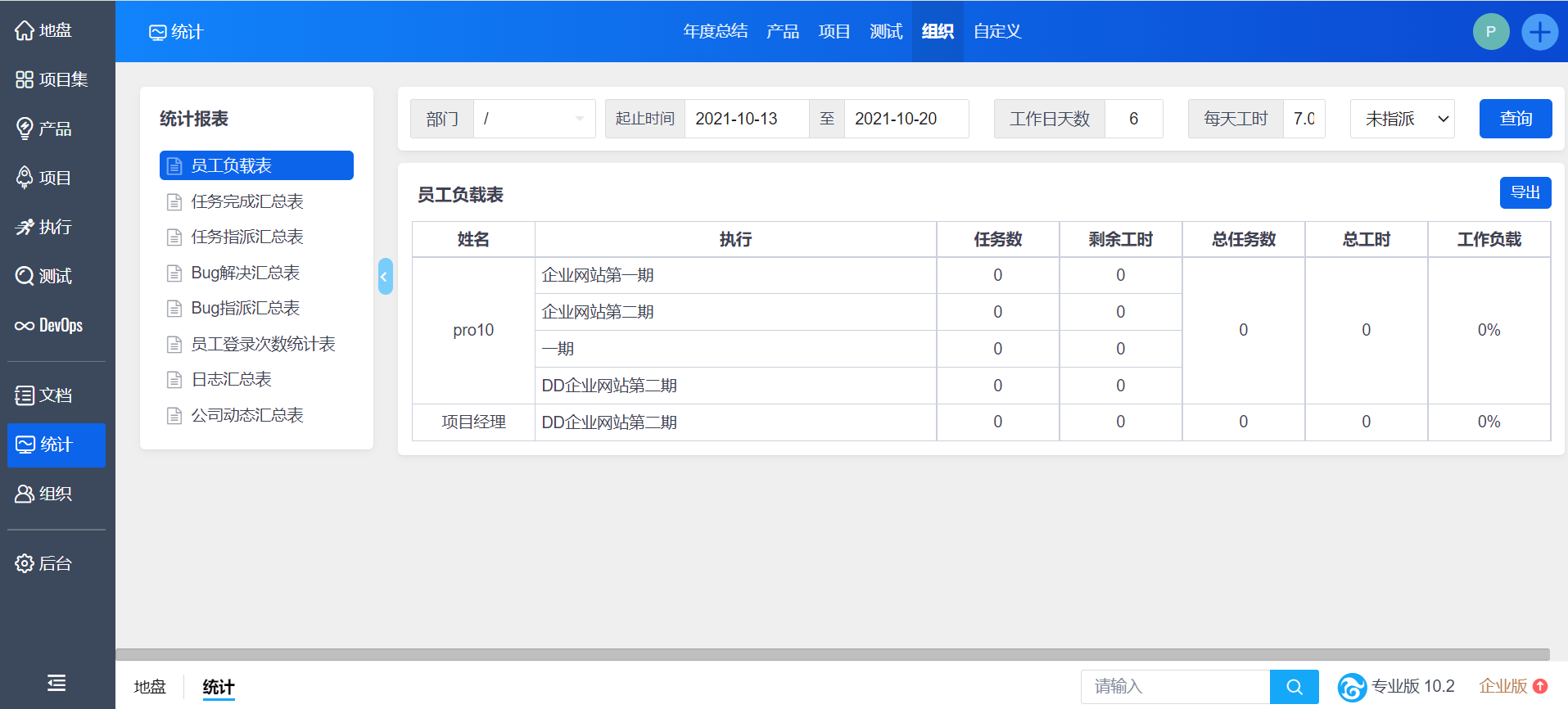Open 后台 gear icon in sidebar
The width and height of the screenshot is (1568, 709).
click(25, 563)
